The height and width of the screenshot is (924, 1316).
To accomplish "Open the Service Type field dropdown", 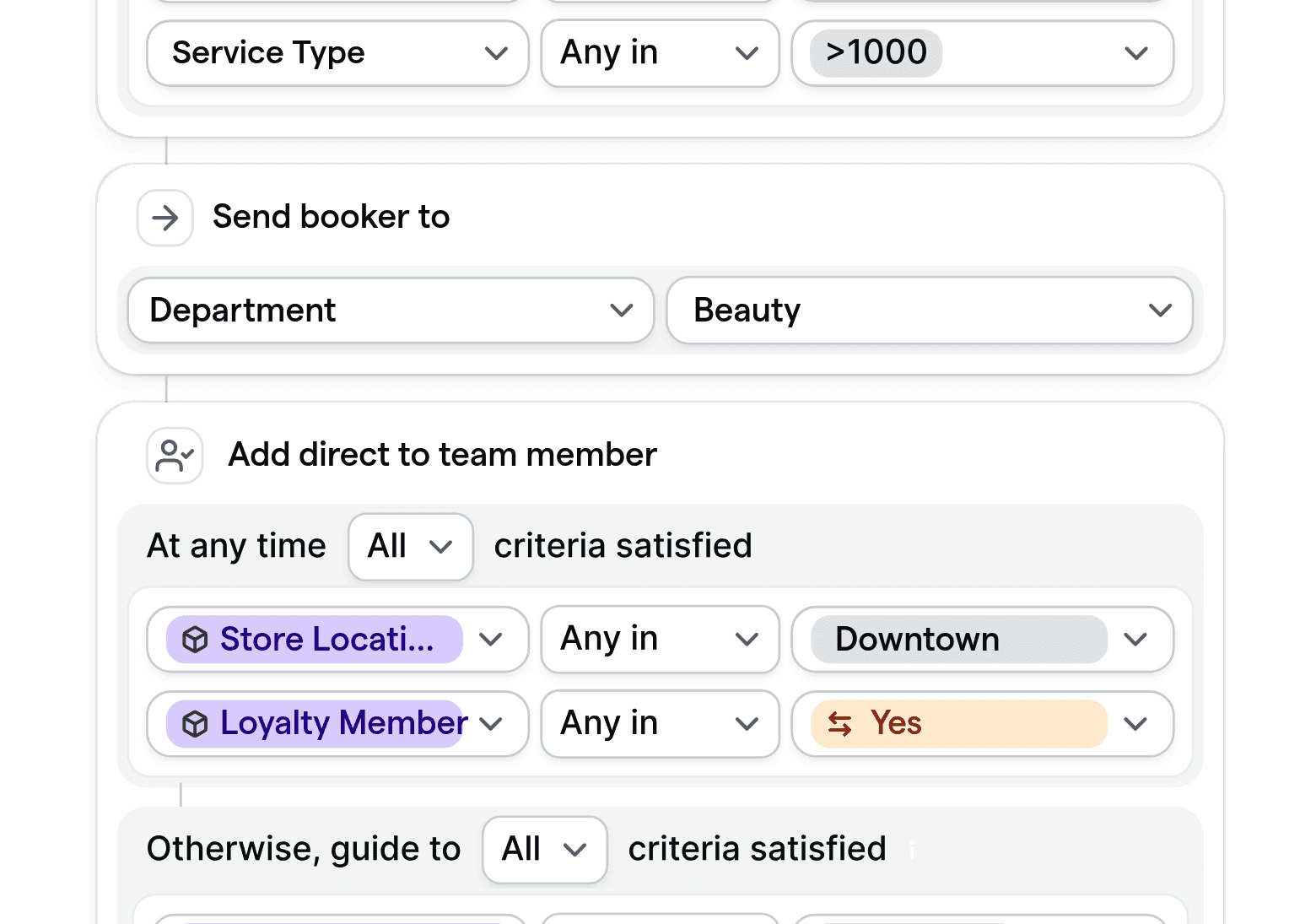I will tap(496, 53).
